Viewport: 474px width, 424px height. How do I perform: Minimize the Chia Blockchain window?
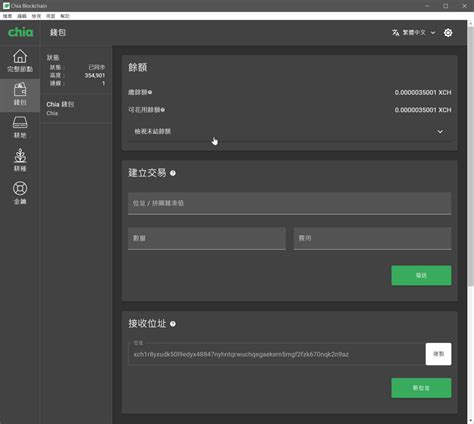point(427,6)
